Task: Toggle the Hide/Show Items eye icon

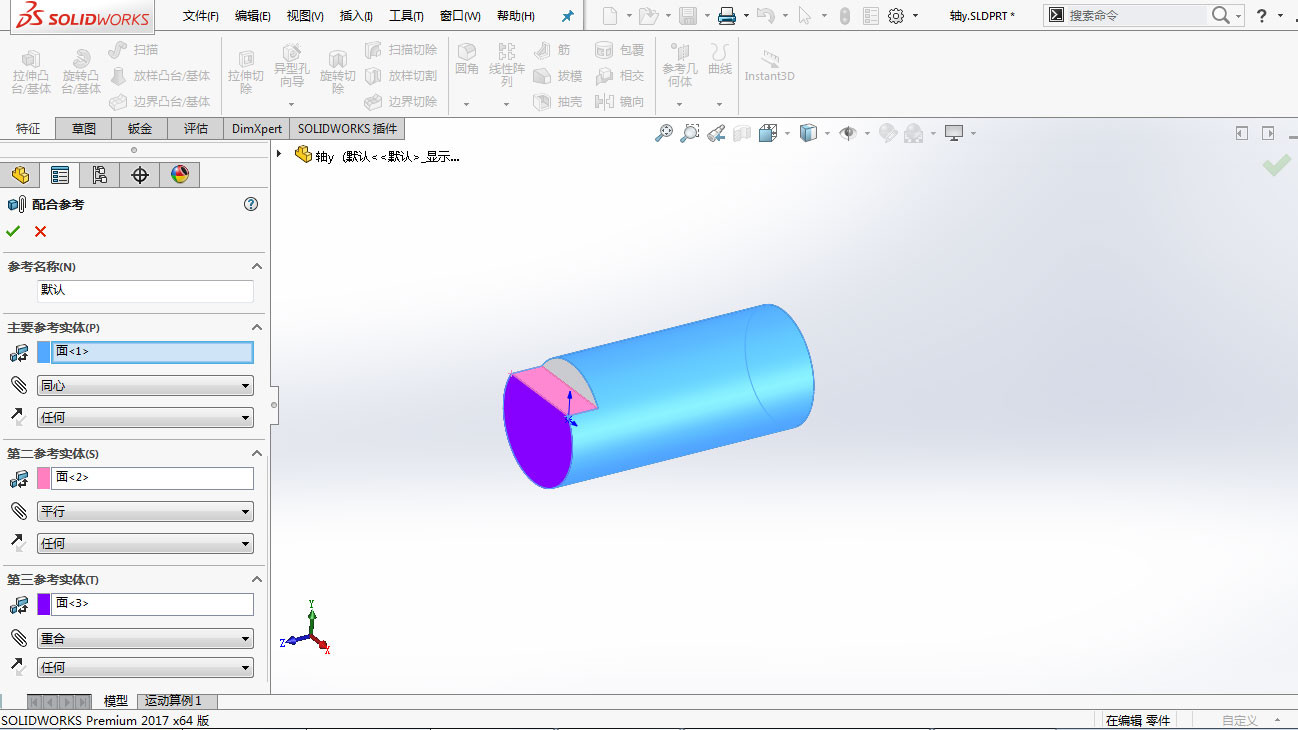Action: tap(847, 133)
